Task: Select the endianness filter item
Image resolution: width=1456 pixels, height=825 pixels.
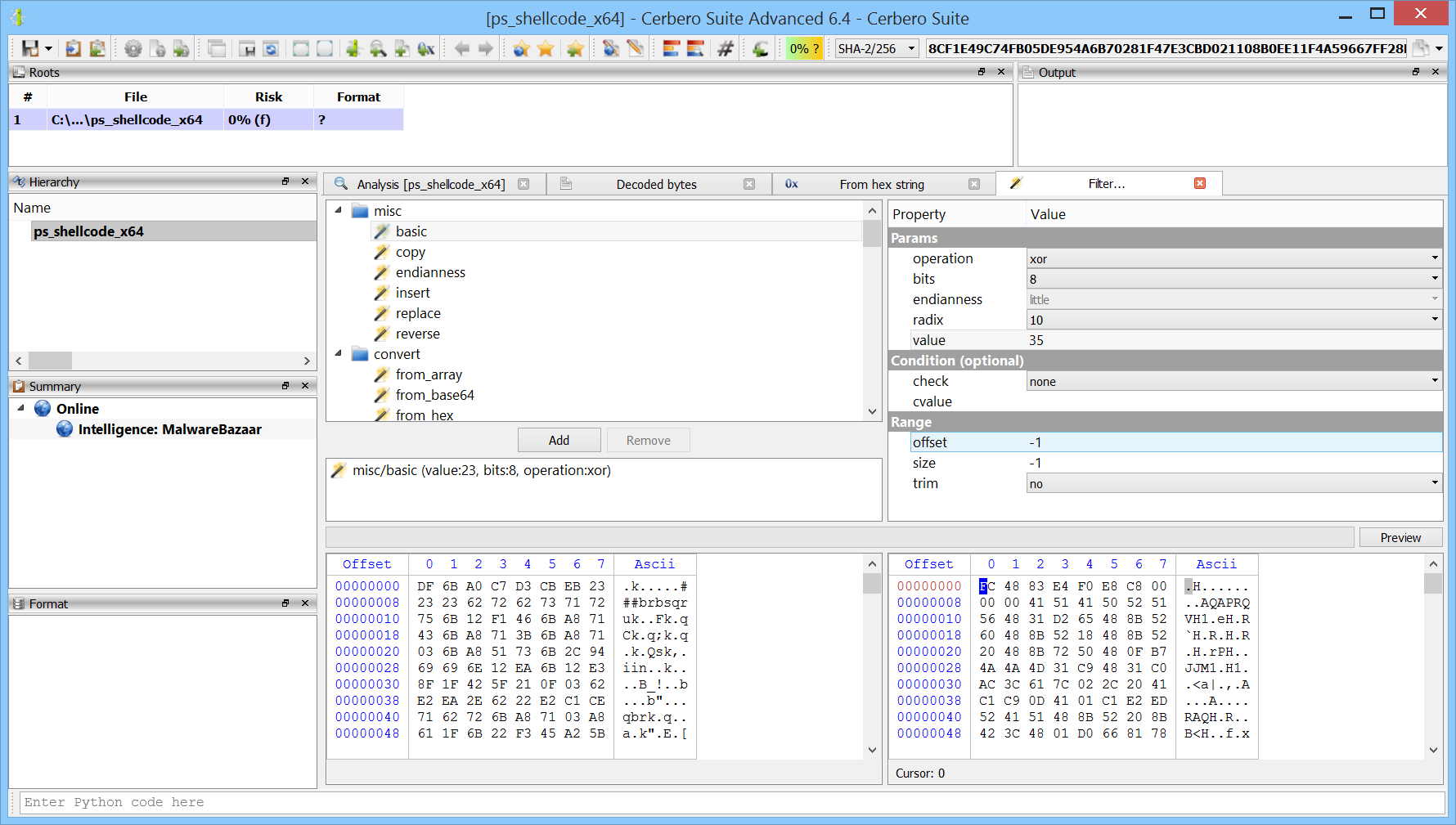Action: 430,272
